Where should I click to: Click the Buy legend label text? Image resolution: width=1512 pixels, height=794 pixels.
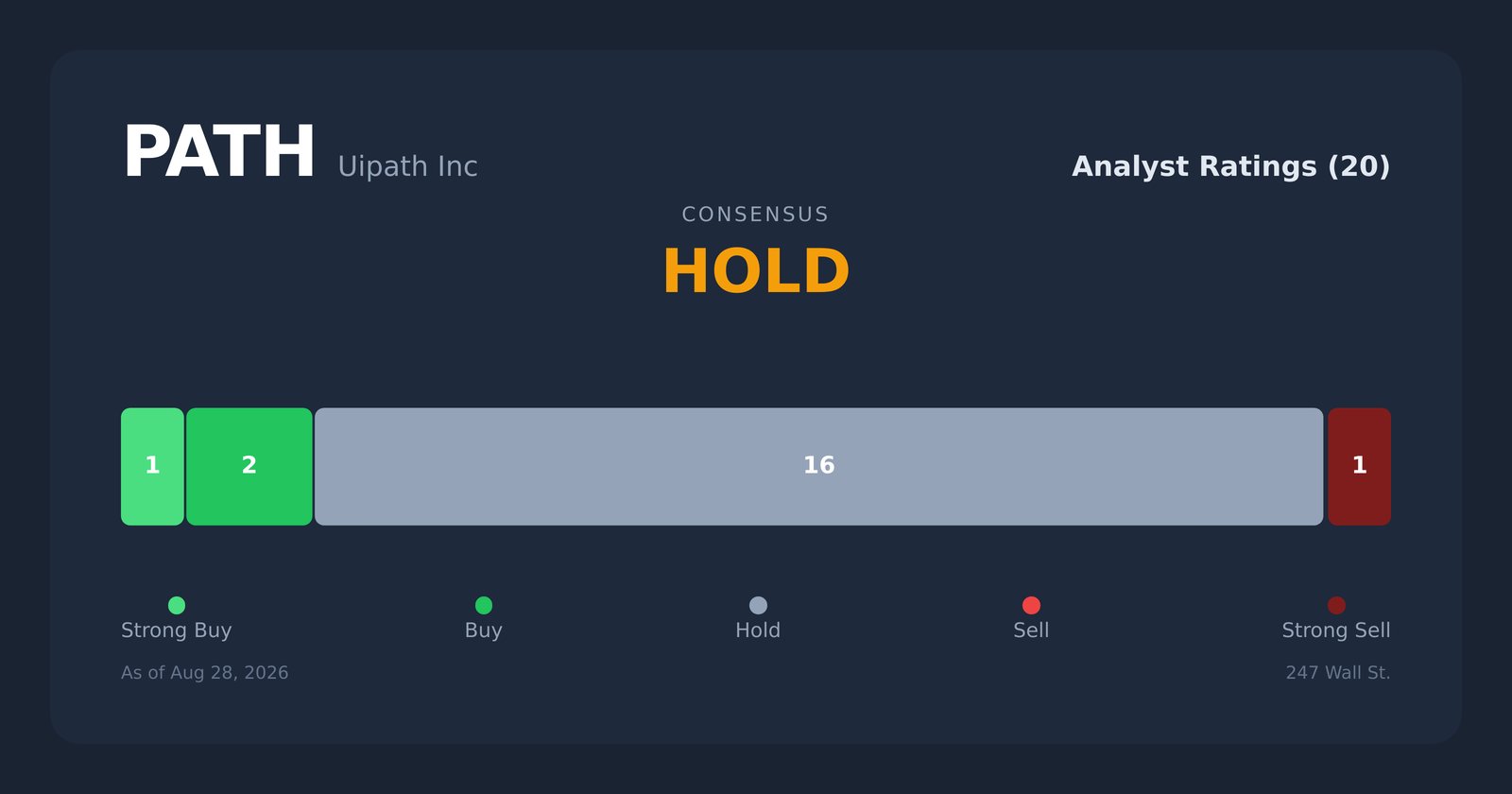coord(484,630)
